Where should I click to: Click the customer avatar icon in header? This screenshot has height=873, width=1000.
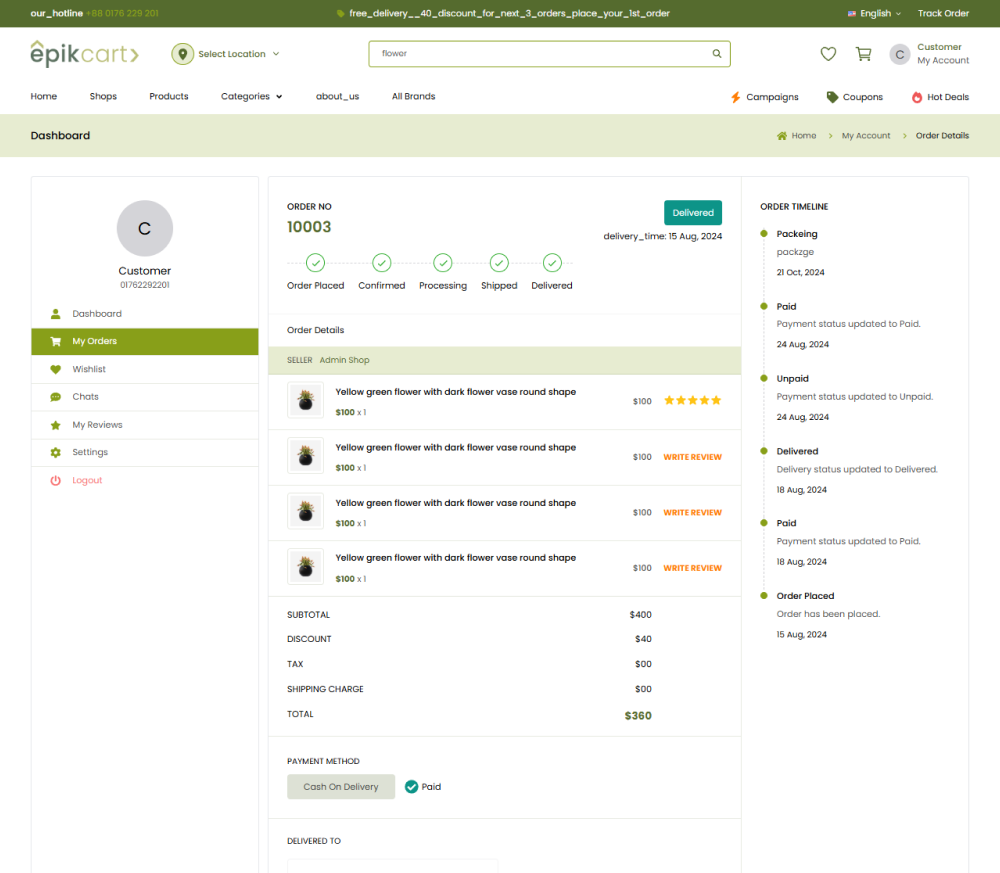(x=900, y=54)
